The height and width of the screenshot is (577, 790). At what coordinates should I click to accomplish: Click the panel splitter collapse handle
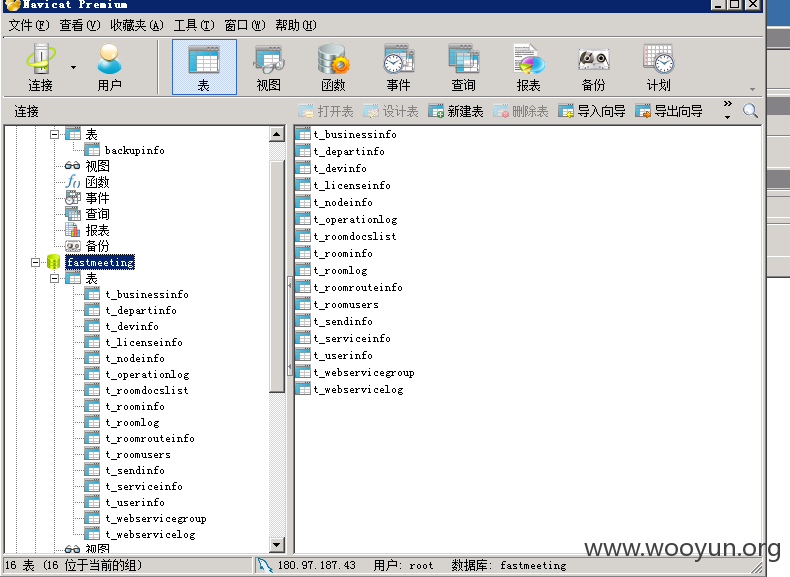click(x=290, y=326)
